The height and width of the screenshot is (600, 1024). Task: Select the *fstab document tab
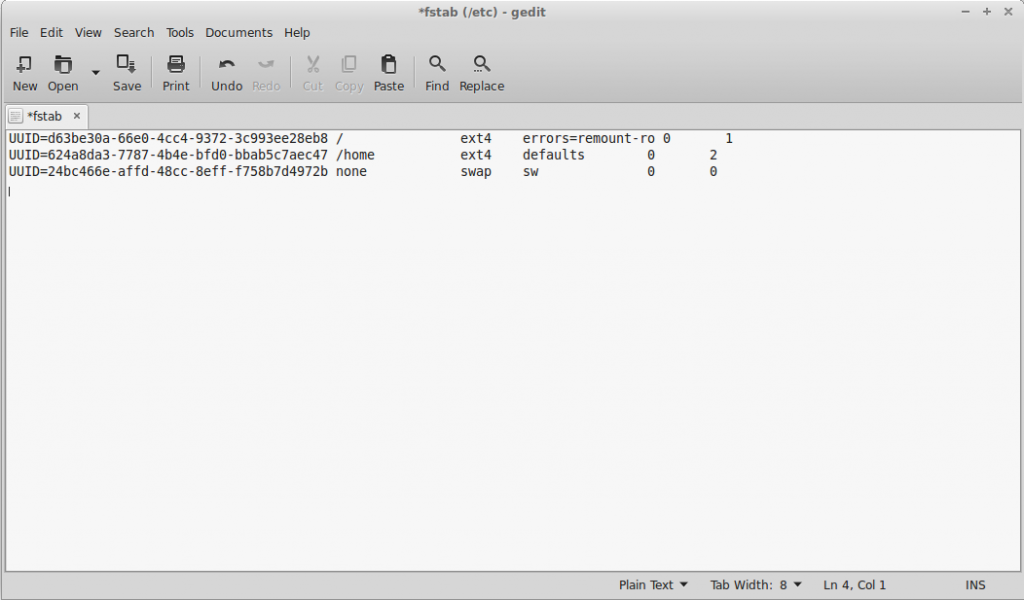point(44,116)
